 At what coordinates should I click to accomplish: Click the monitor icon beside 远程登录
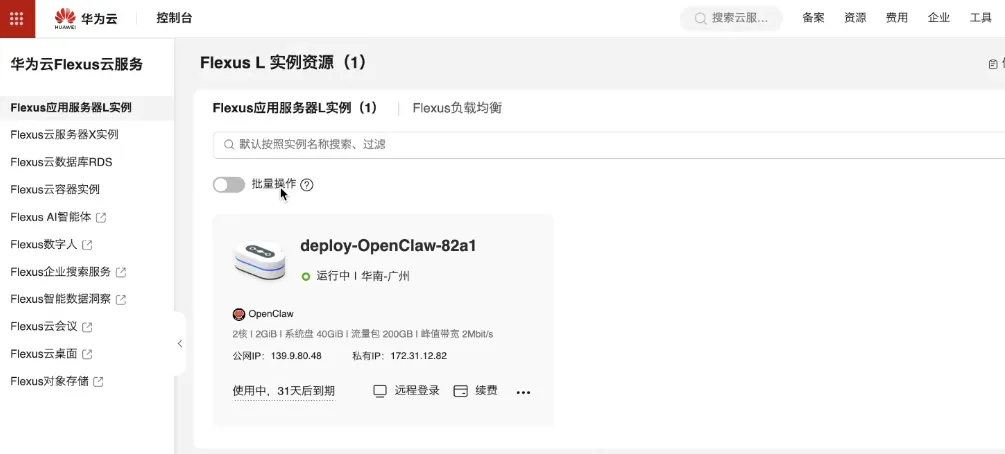point(380,391)
